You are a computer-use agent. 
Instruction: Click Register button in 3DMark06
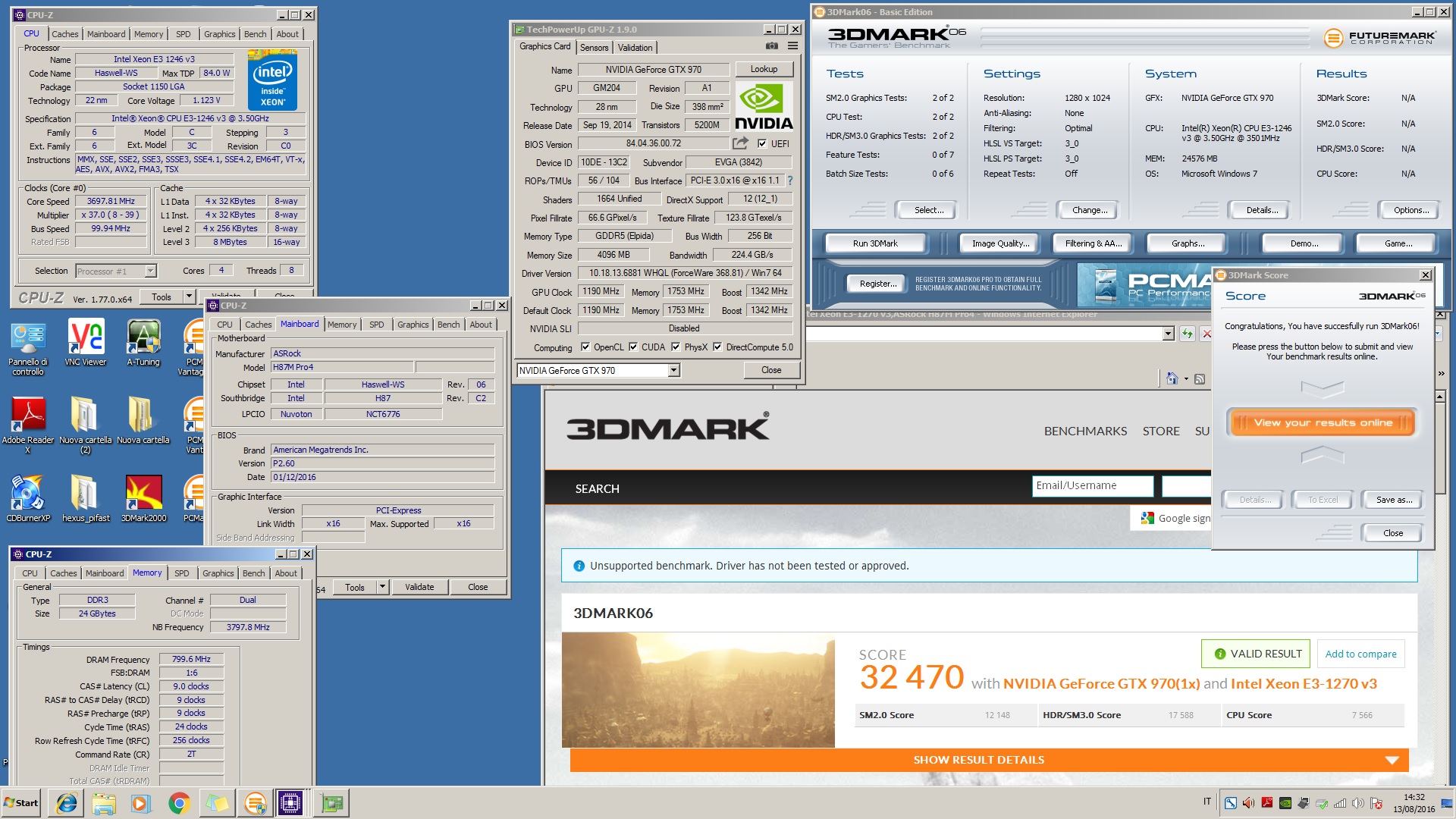878,283
